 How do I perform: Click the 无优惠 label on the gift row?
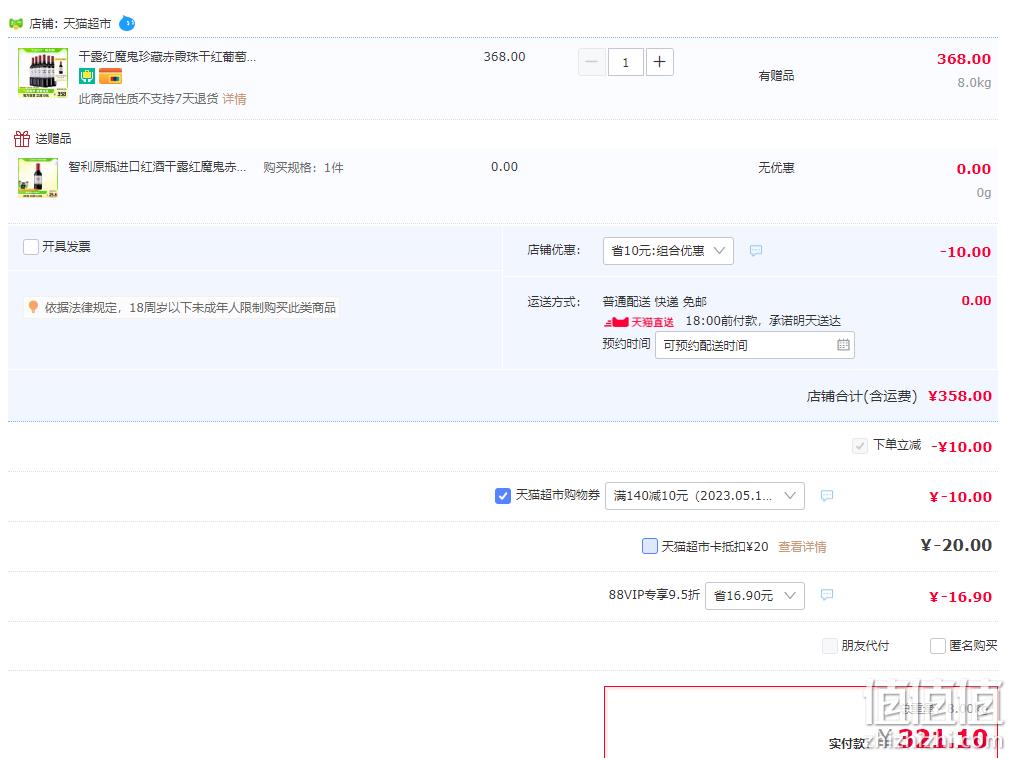(776, 168)
